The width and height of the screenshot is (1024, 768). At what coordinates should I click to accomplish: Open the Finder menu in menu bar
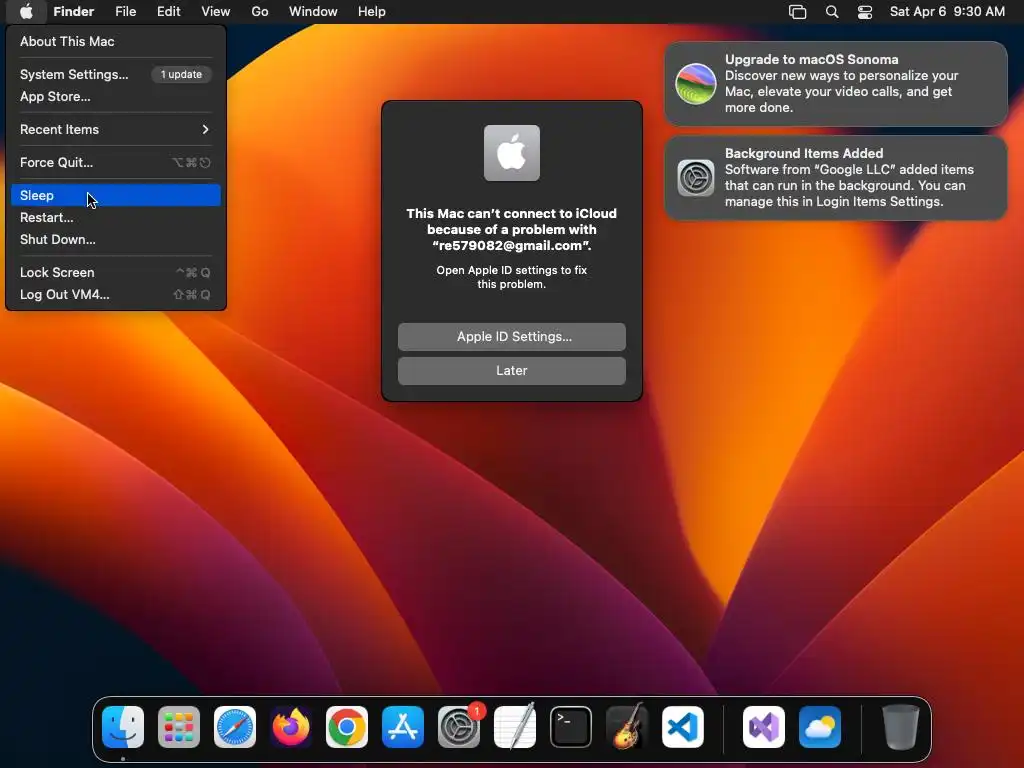click(x=74, y=12)
